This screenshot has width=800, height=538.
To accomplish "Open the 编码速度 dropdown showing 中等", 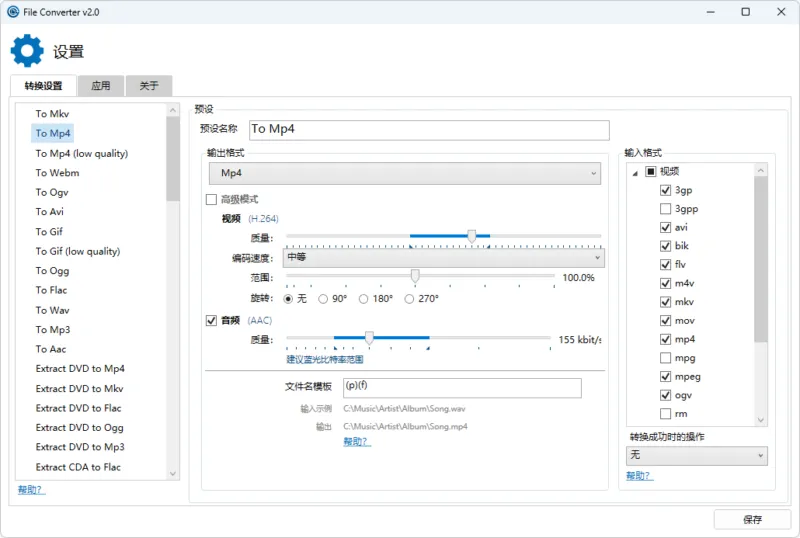I will [443, 257].
